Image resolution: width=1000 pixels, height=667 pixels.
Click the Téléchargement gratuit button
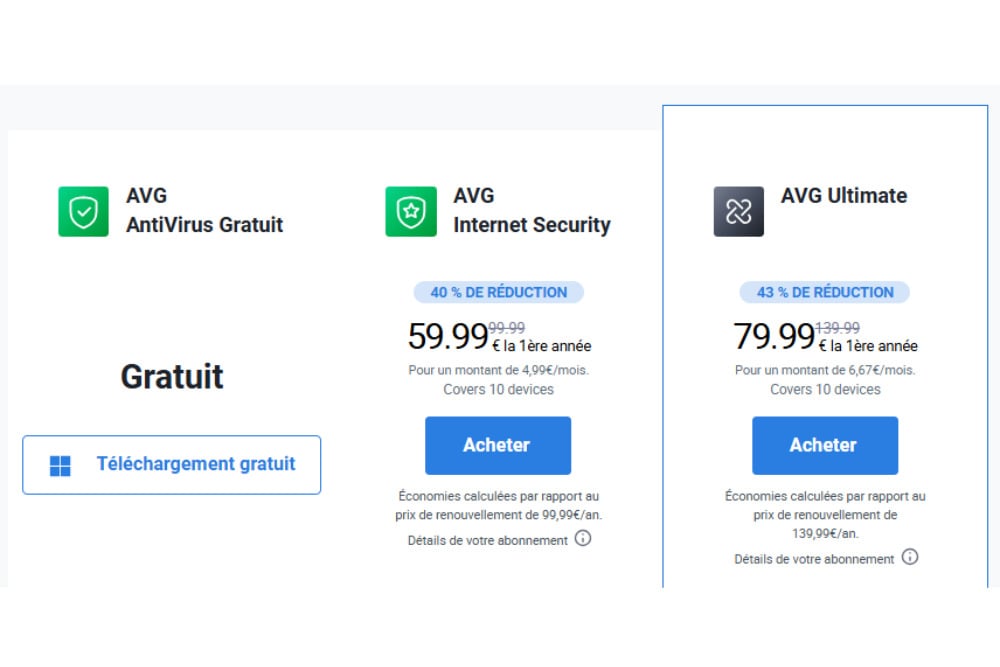pos(172,465)
